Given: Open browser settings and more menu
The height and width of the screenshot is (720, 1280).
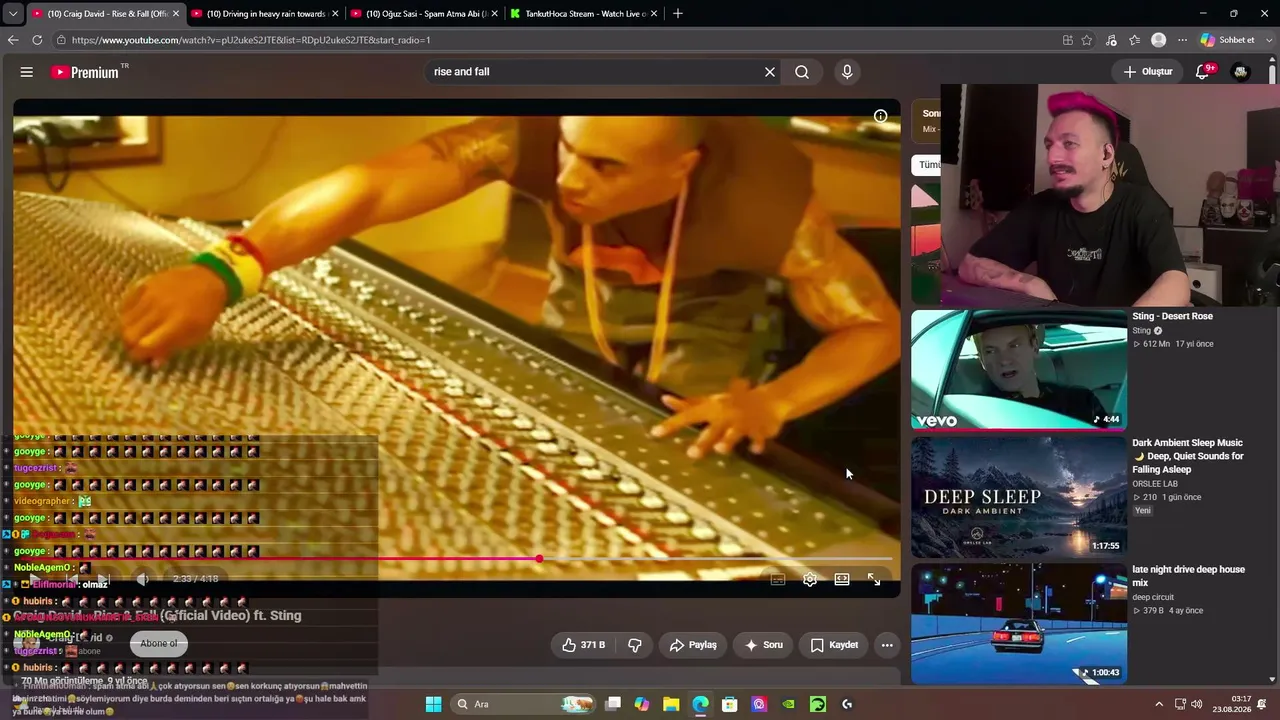Looking at the screenshot, I should 1182,40.
